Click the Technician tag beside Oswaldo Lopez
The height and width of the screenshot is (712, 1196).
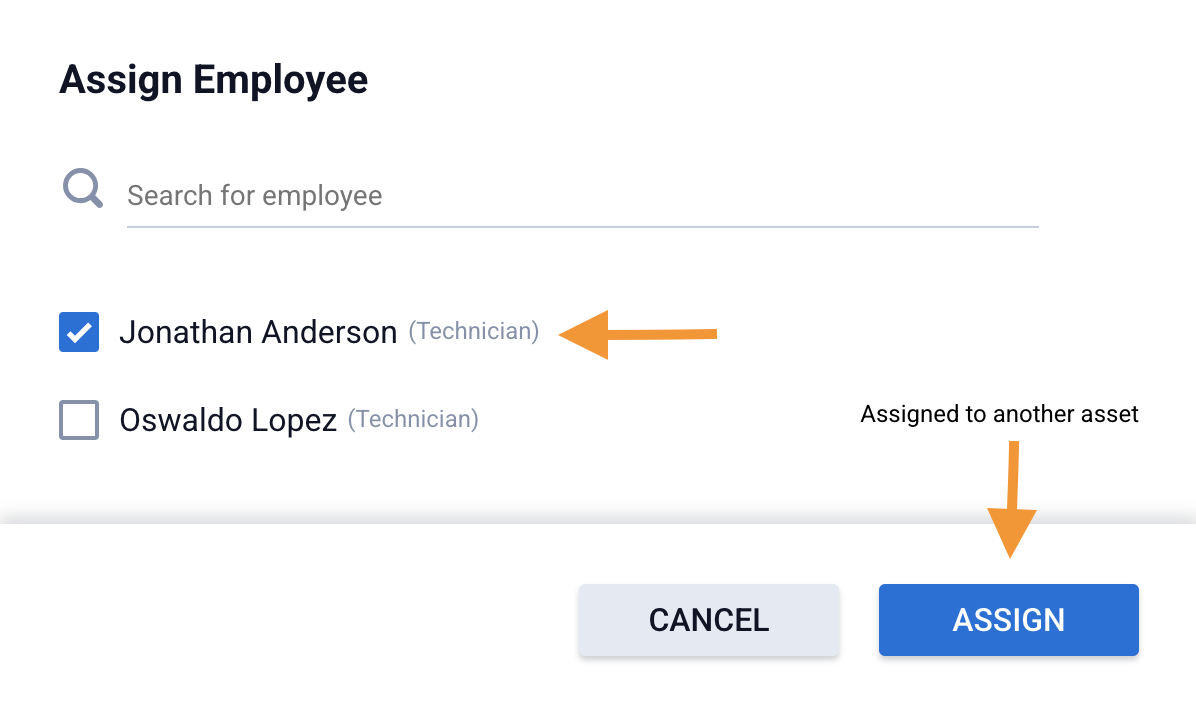click(413, 419)
